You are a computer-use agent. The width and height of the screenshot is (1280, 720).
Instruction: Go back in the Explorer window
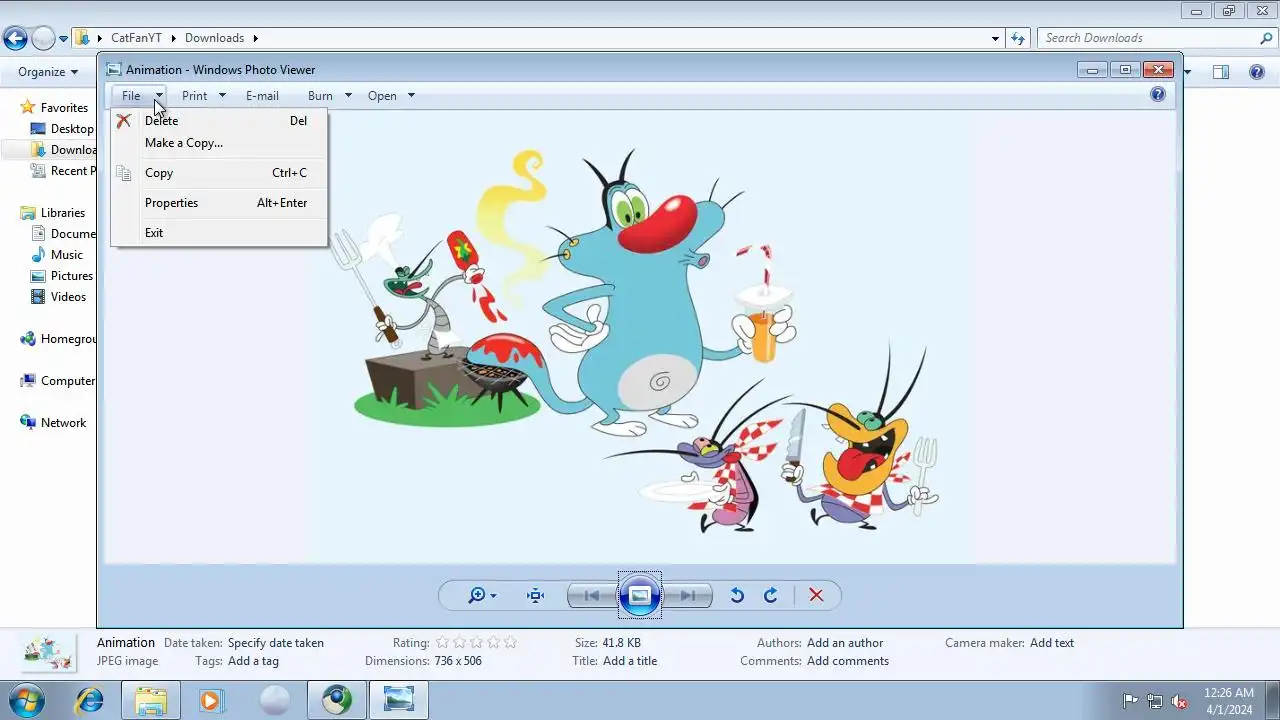(15, 39)
